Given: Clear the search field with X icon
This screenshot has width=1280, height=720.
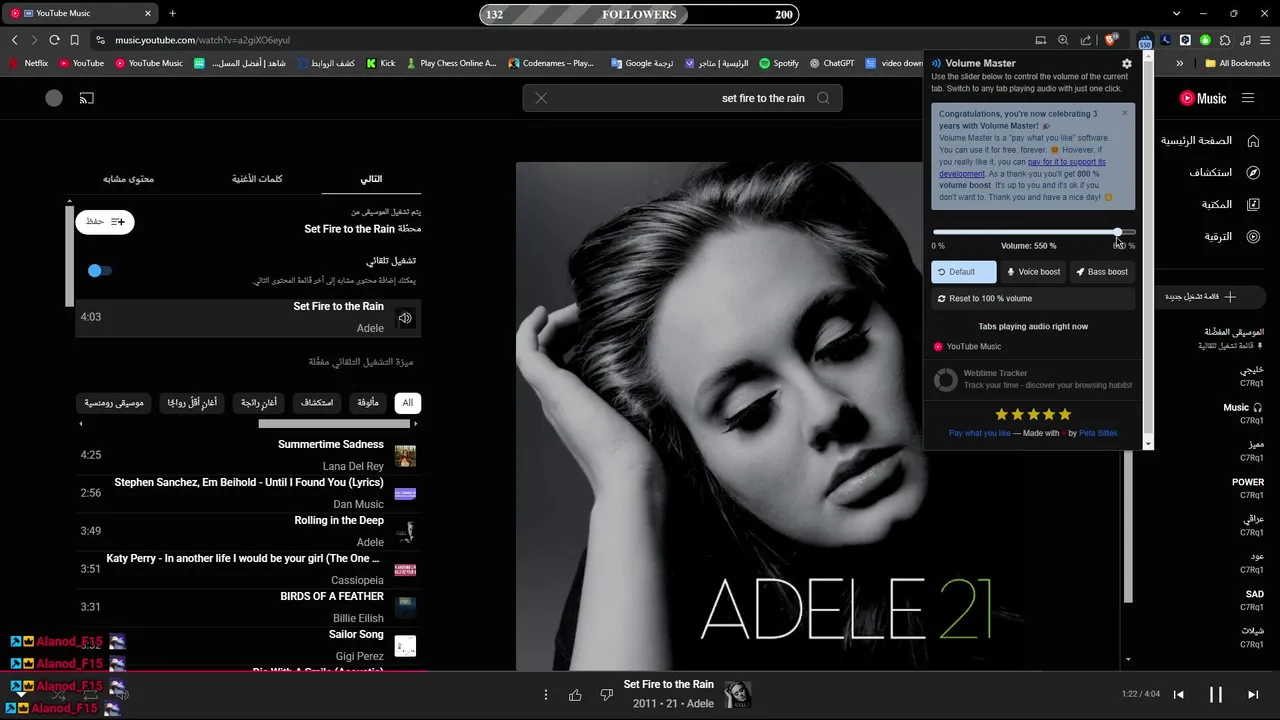Looking at the screenshot, I should pos(541,98).
